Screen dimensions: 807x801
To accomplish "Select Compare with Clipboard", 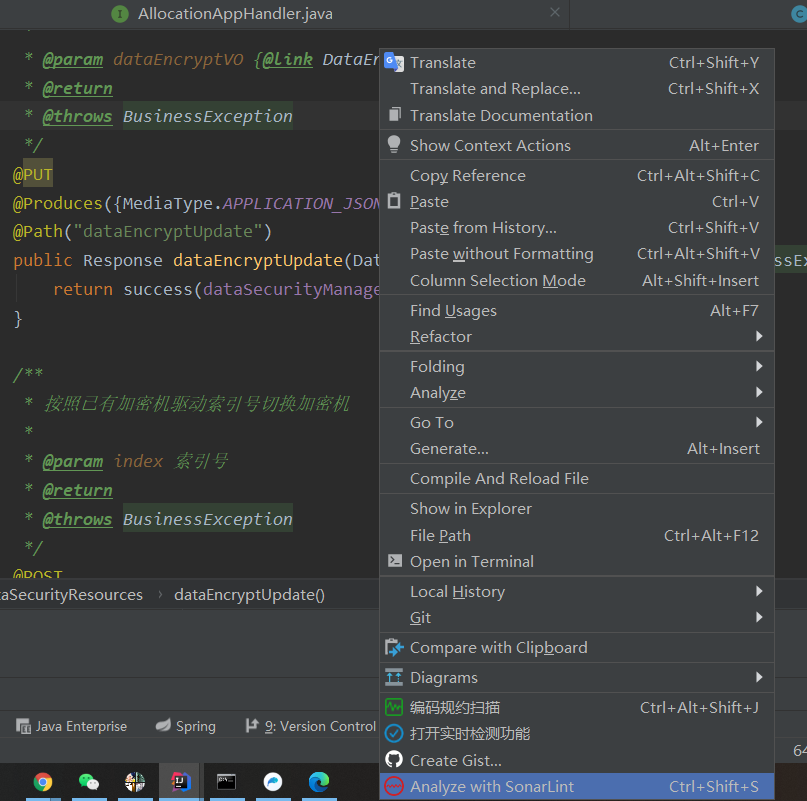I will pos(498,648).
